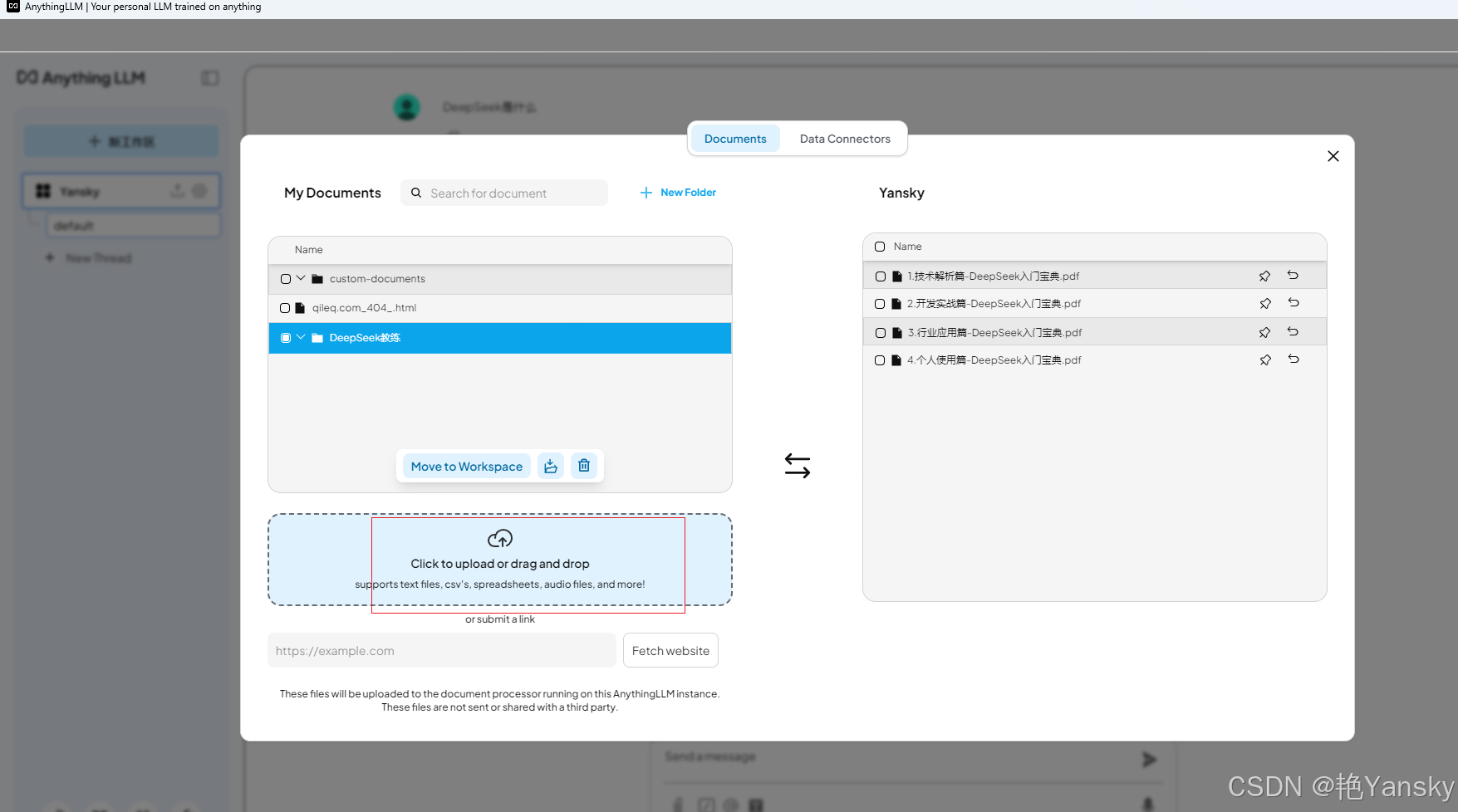Select the custom-documents folder name
Viewport: 1458px width, 812px height.
pyautogui.click(x=377, y=279)
